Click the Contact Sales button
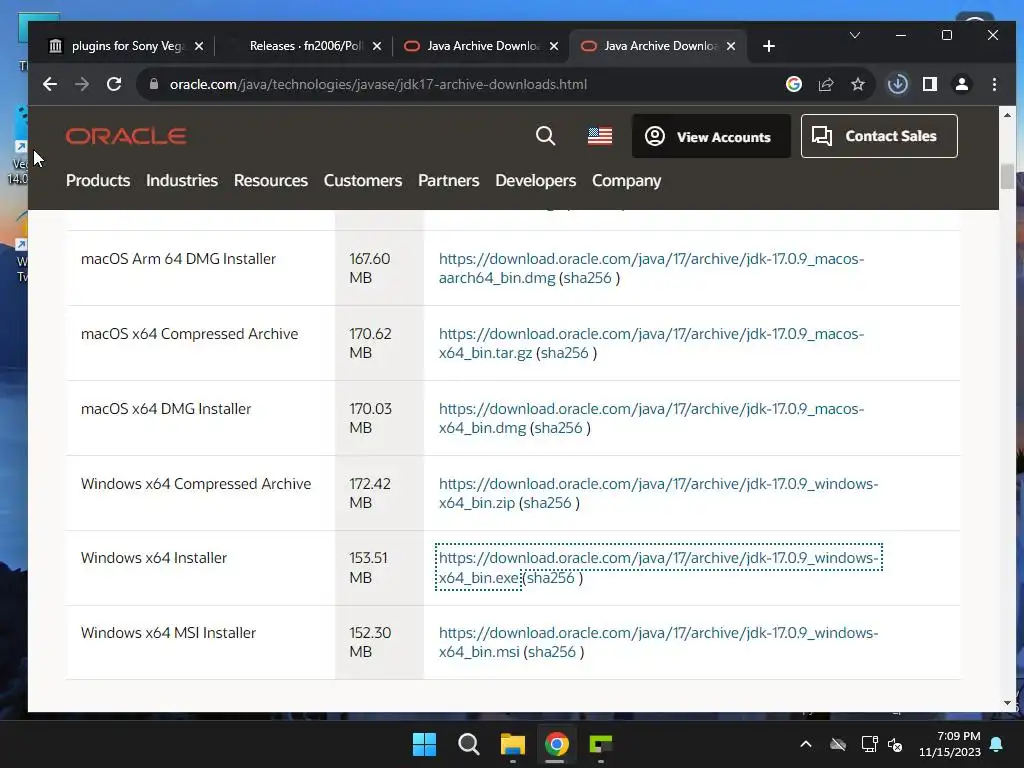 pos(879,136)
